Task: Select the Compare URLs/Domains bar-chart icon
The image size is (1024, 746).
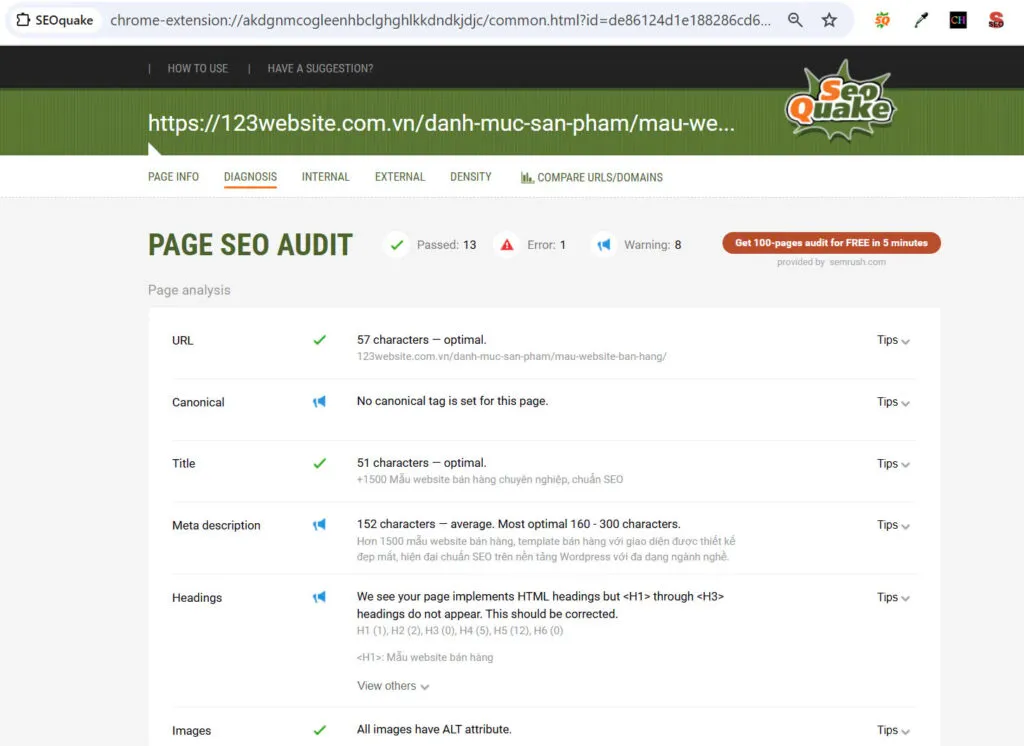Action: (527, 177)
